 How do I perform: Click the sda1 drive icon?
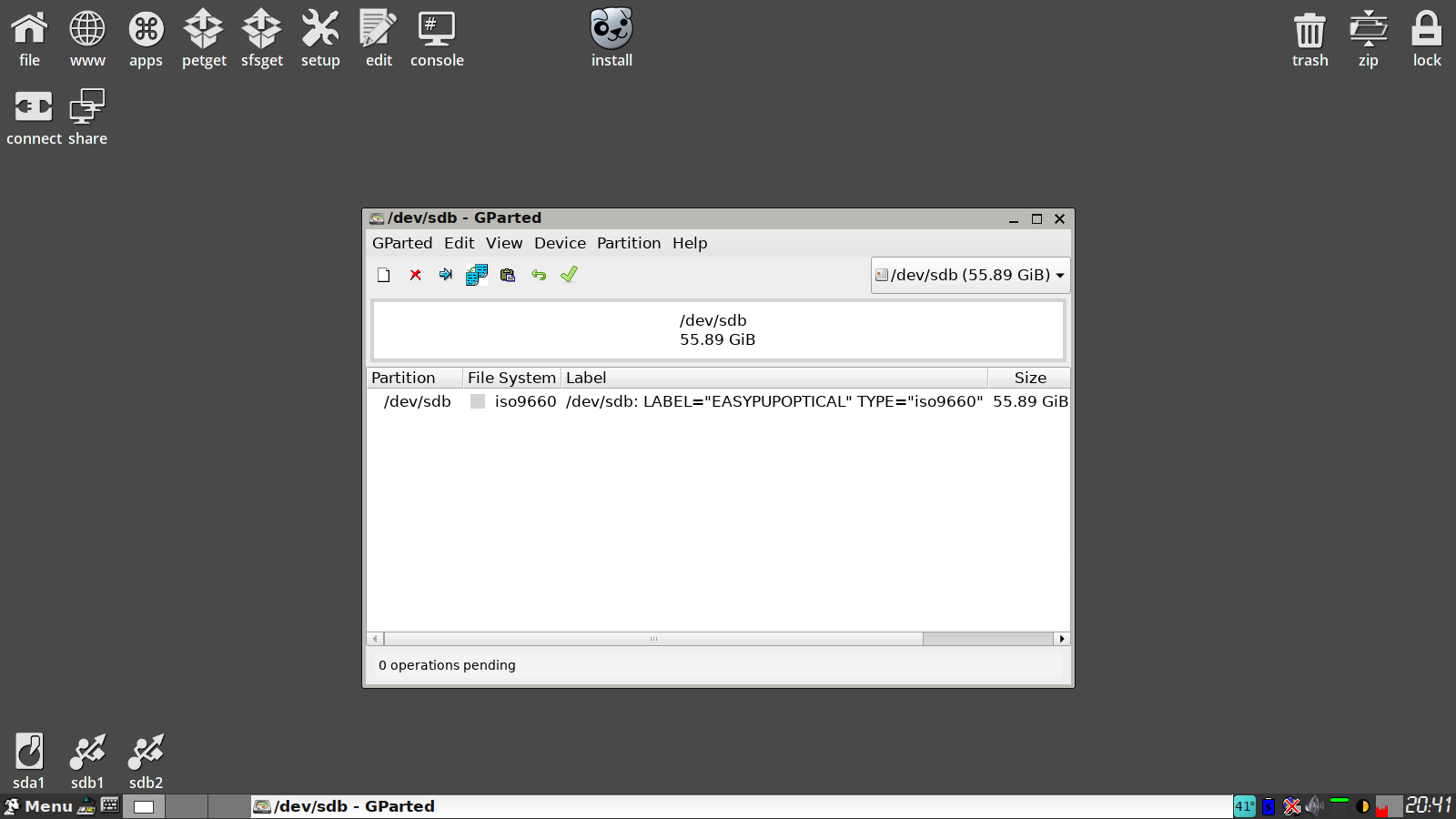29,762
